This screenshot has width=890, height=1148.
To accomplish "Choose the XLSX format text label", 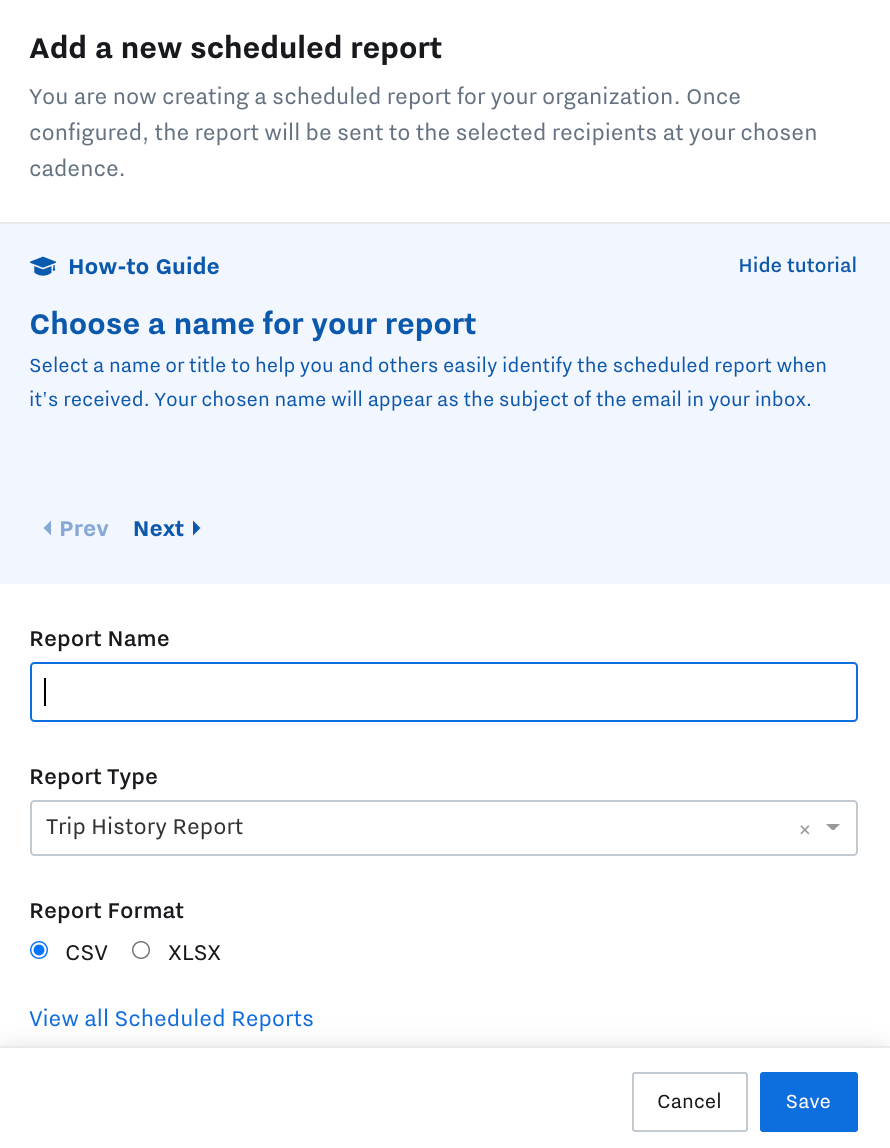I will tap(194, 953).
